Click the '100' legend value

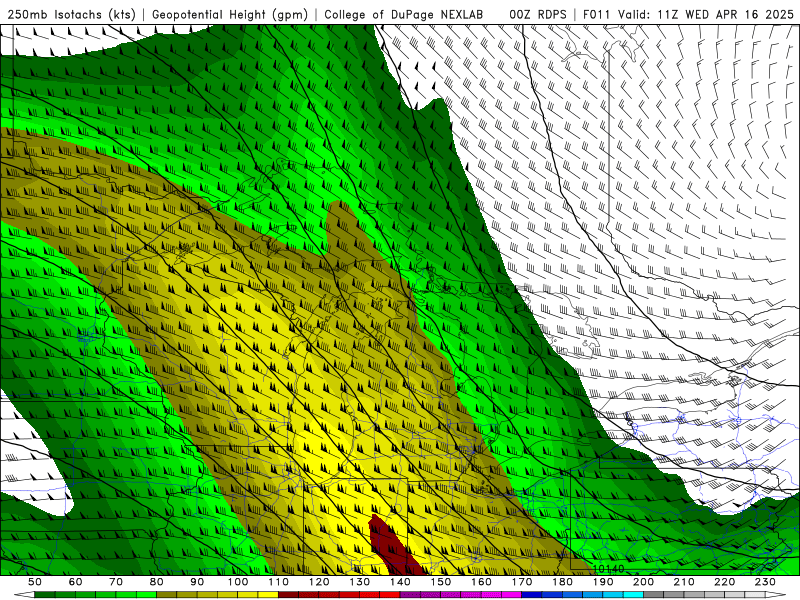238,582
